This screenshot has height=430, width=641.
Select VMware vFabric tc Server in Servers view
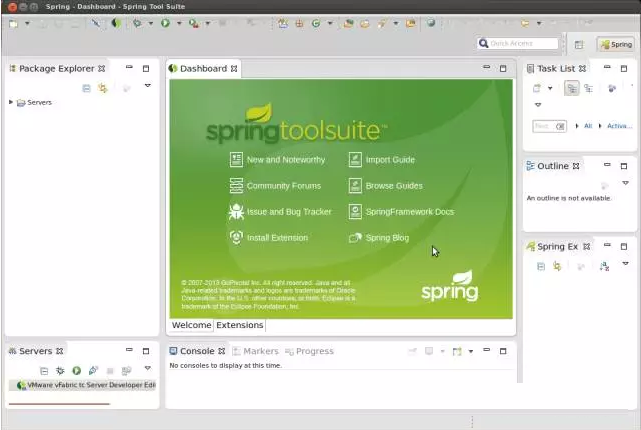82,385
